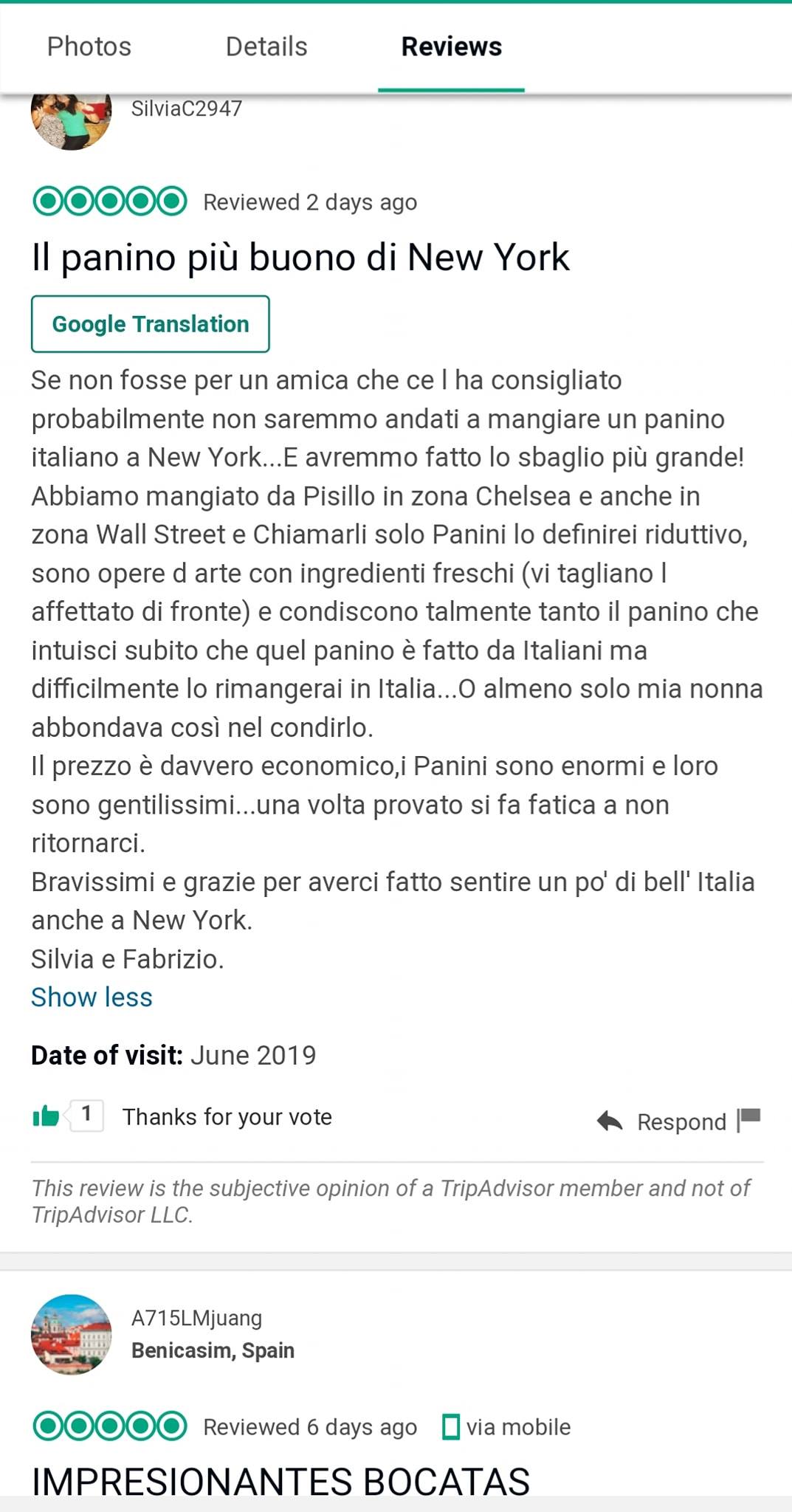Open review title Il panino più buono
The height and width of the screenshot is (1512, 792).
(x=300, y=258)
